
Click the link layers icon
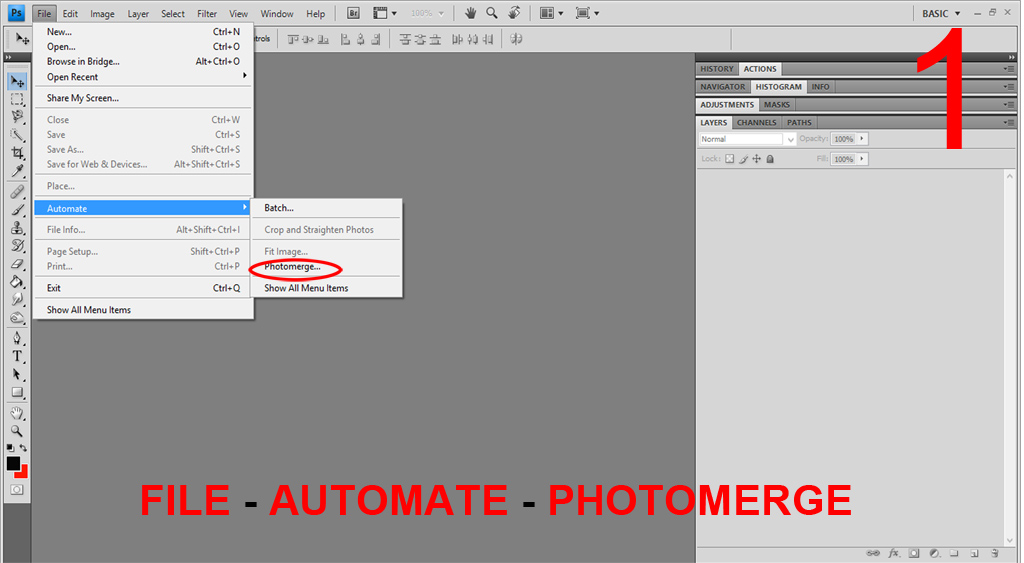click(873, 553)
